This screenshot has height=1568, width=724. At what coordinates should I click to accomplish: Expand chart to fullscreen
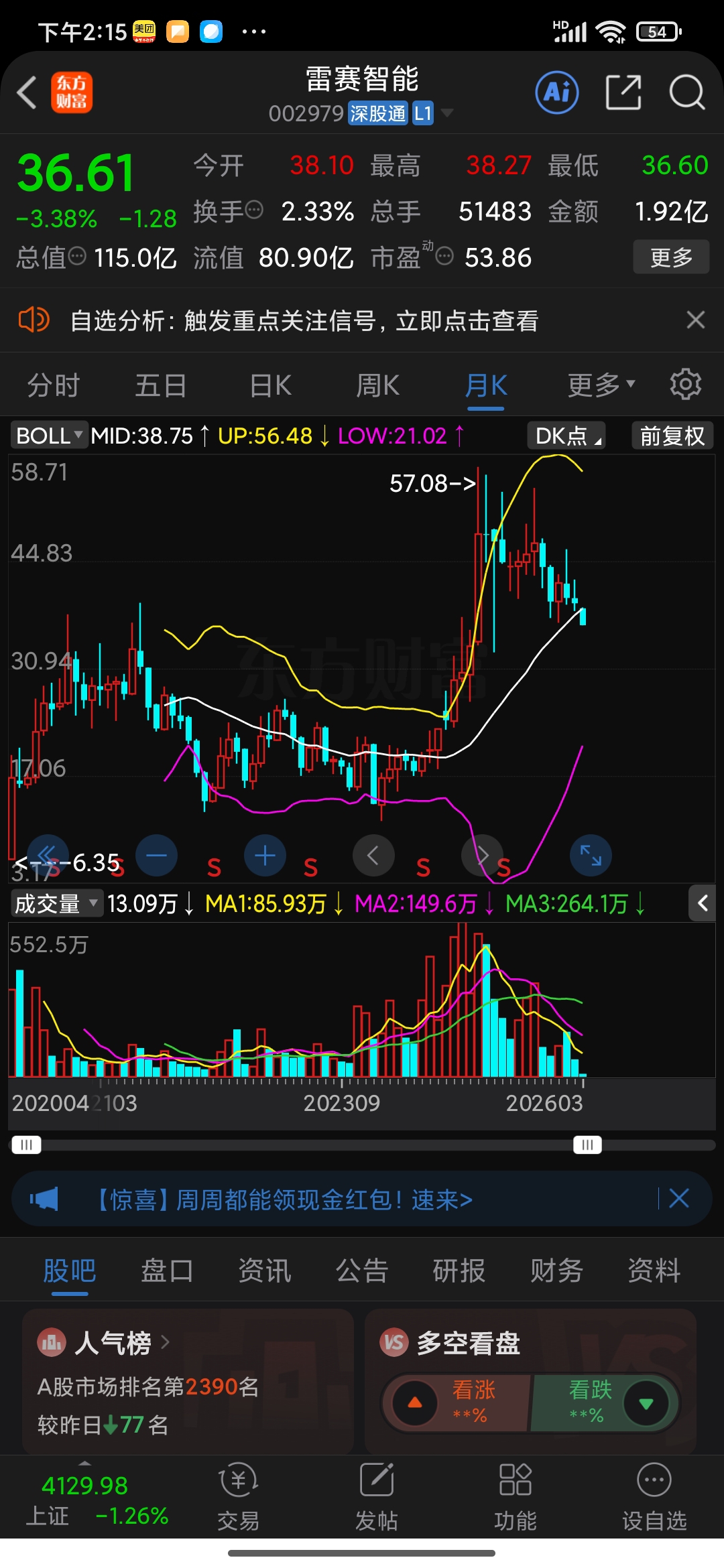(591, 856)
